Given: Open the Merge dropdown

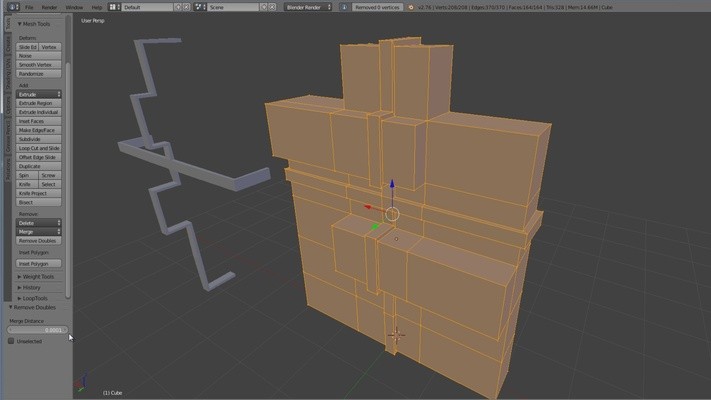Looking at the screenshot, I should [39, 232].
